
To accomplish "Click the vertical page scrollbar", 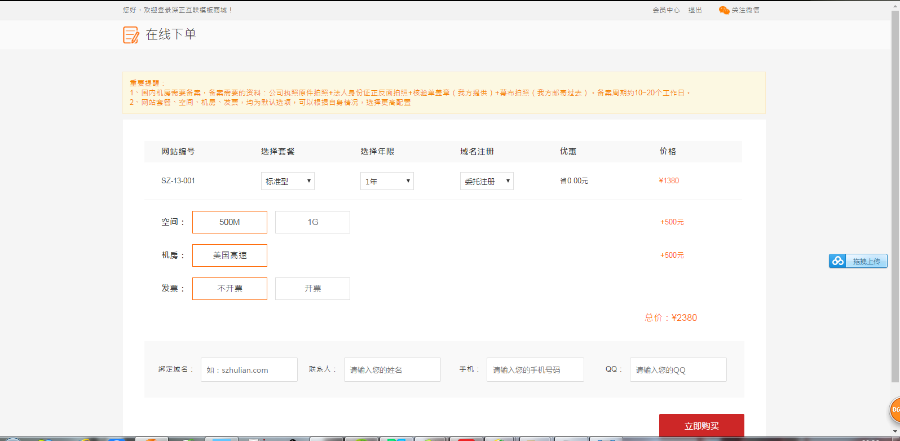I will pos(895,195).
